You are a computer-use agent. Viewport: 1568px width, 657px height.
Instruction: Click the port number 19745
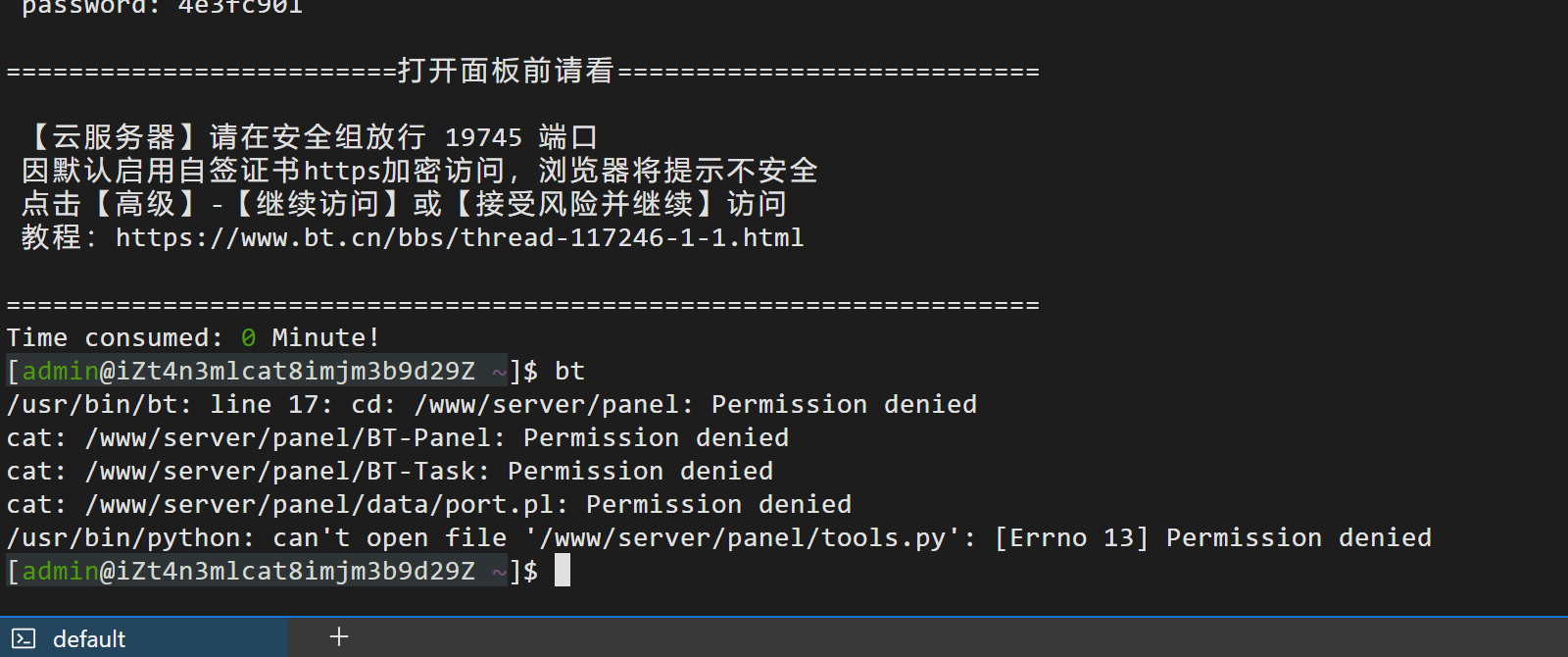point(483,137)
